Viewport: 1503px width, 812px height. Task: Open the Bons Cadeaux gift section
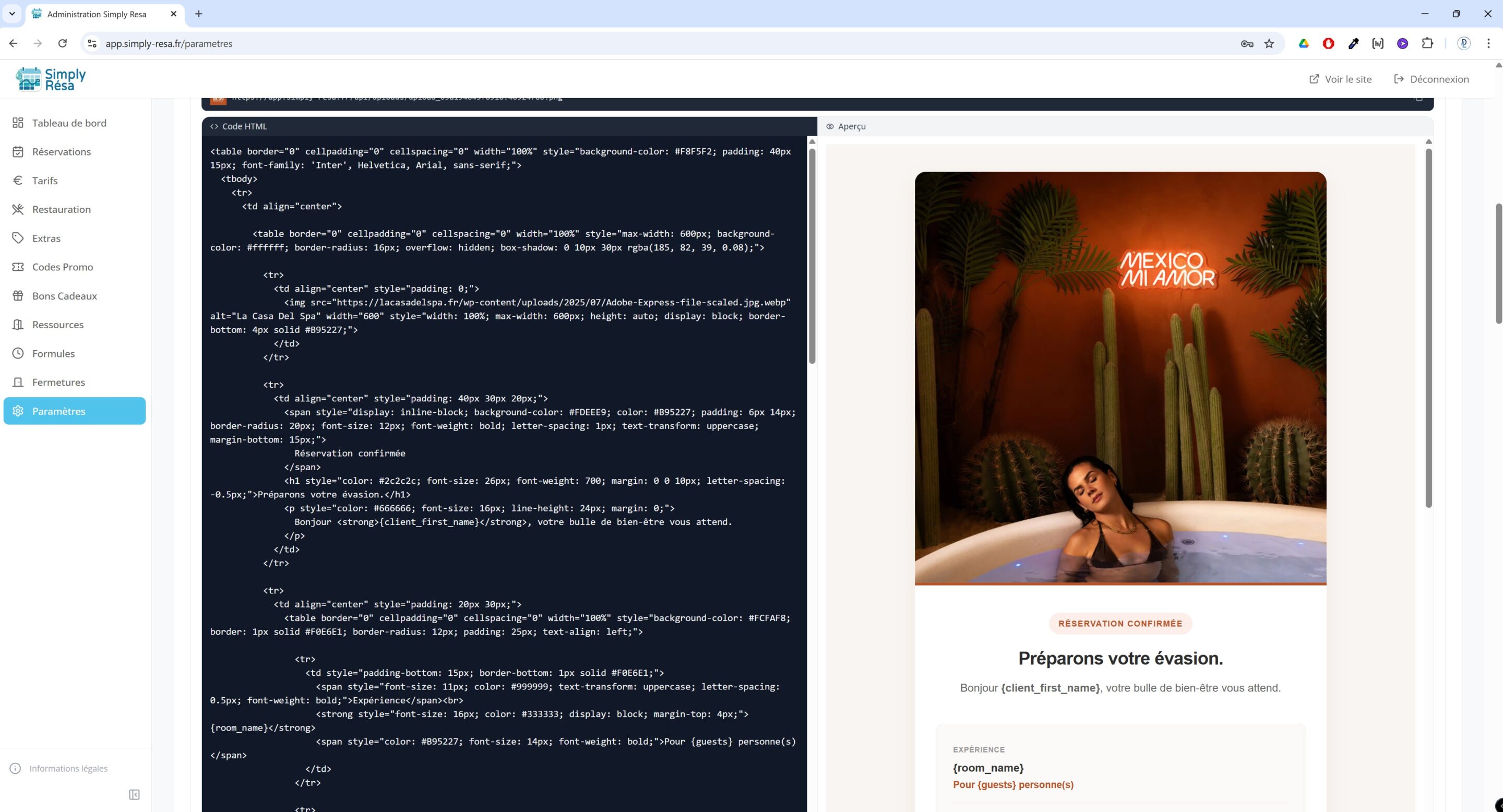[x=64, y=296]
